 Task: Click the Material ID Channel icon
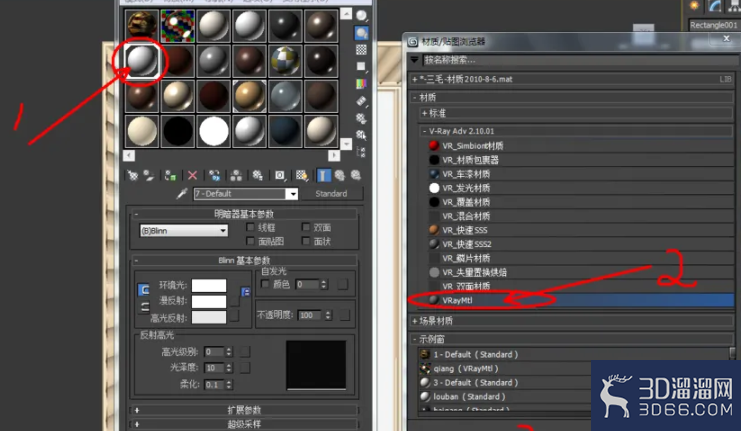coord(280,176)
